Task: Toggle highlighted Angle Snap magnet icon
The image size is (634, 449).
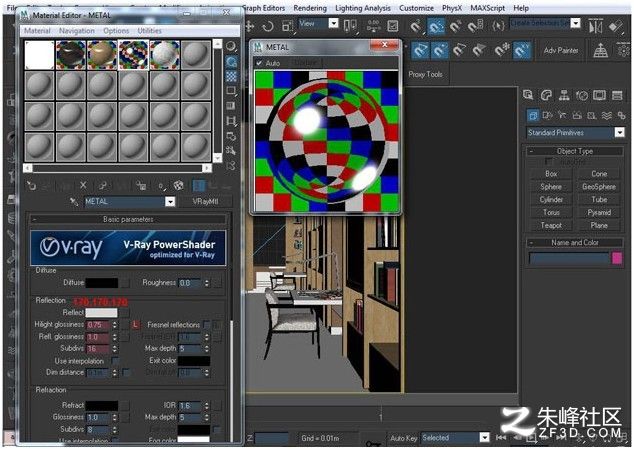Action: 436,26
